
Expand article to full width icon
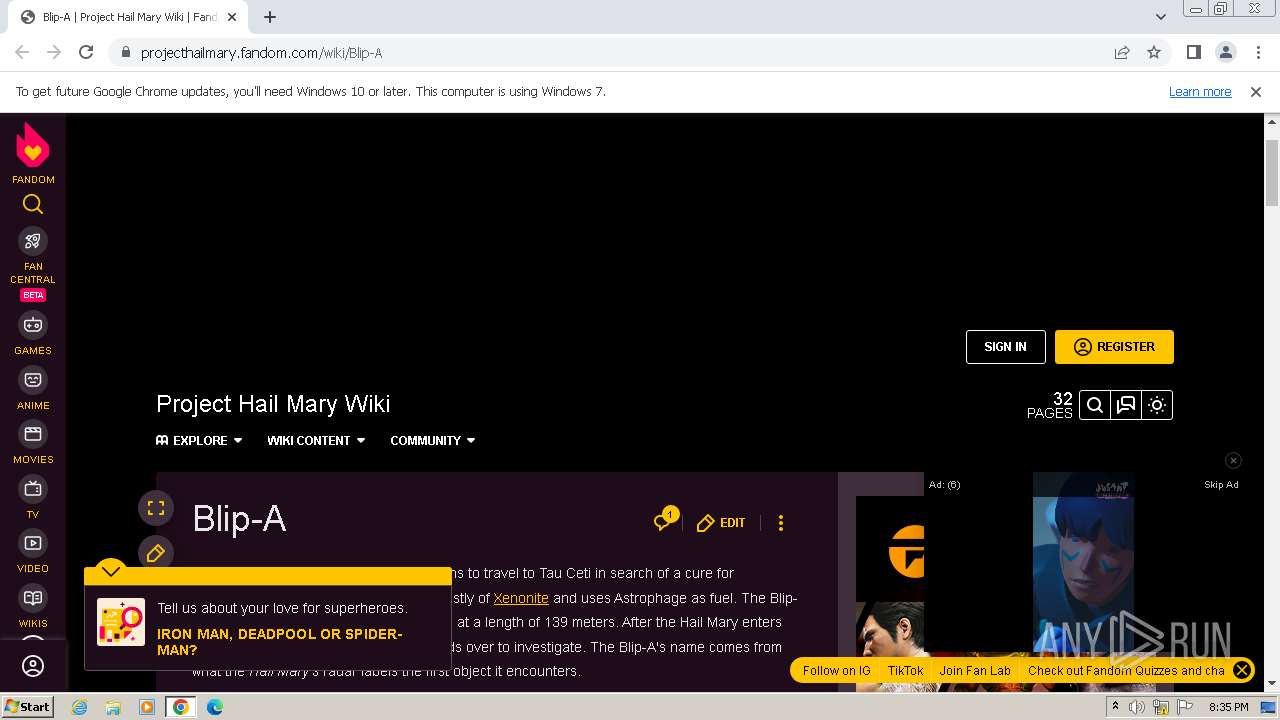pyautogui.click(x=156, y=508)
